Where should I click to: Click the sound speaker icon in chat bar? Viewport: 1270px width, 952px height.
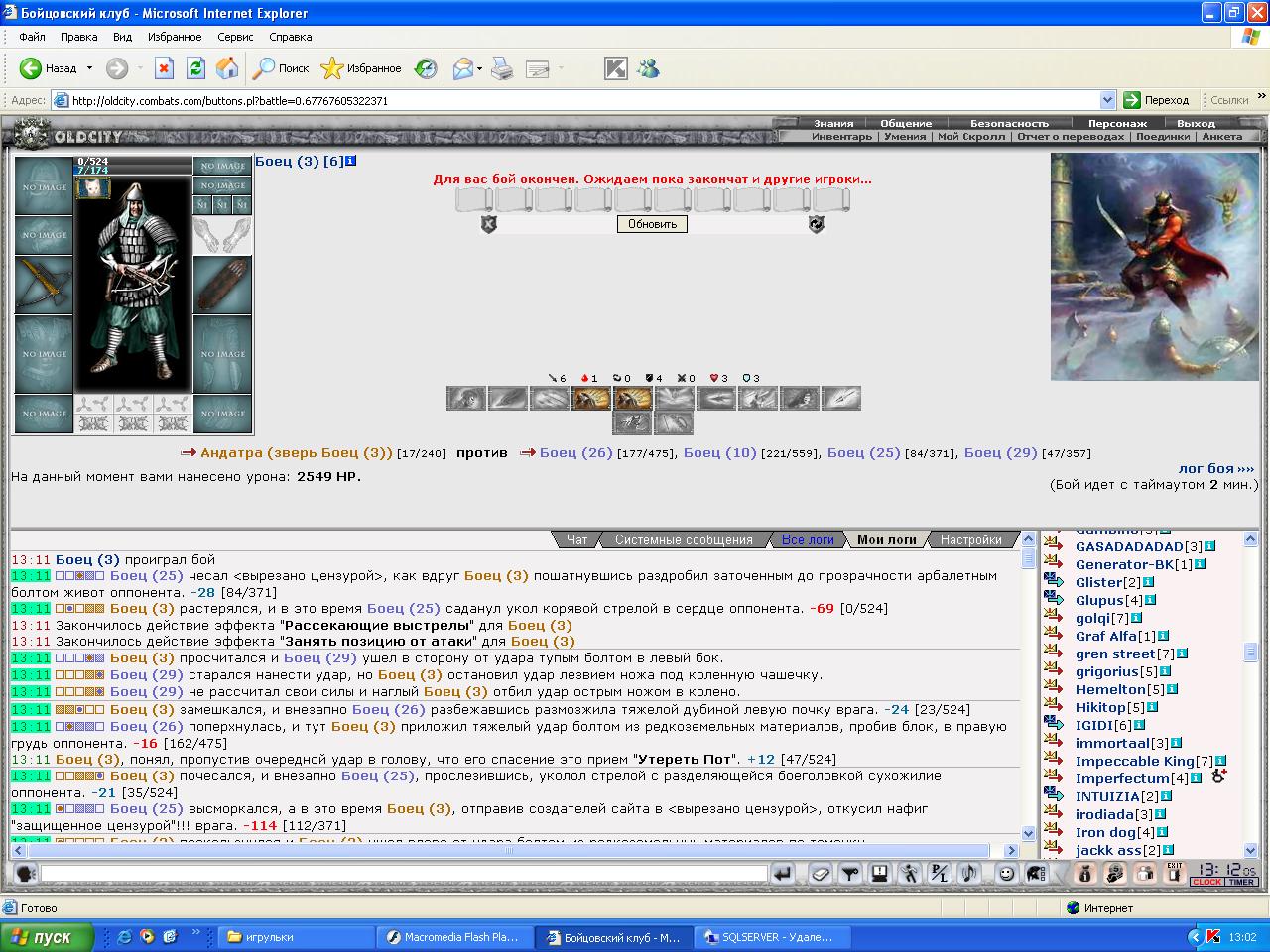(969, 874)
